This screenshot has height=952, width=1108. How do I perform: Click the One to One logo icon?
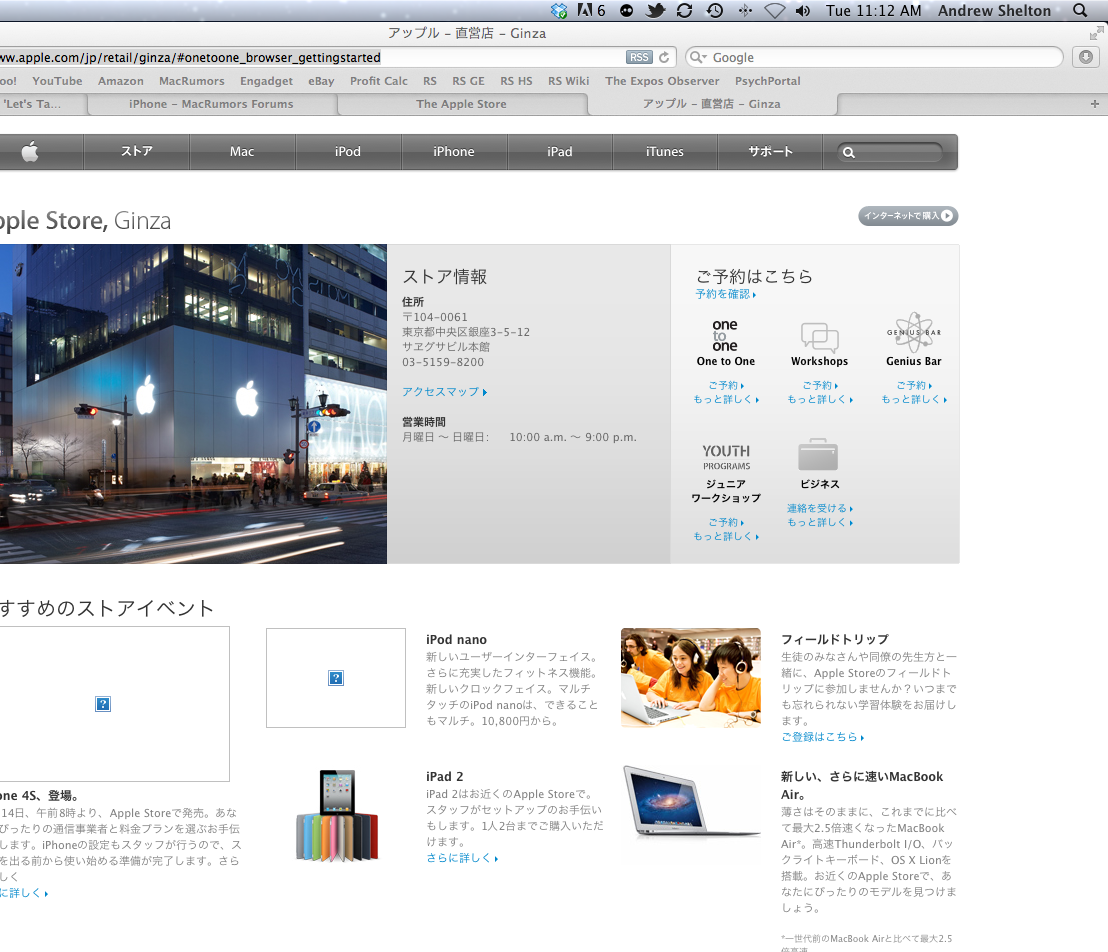725,335
